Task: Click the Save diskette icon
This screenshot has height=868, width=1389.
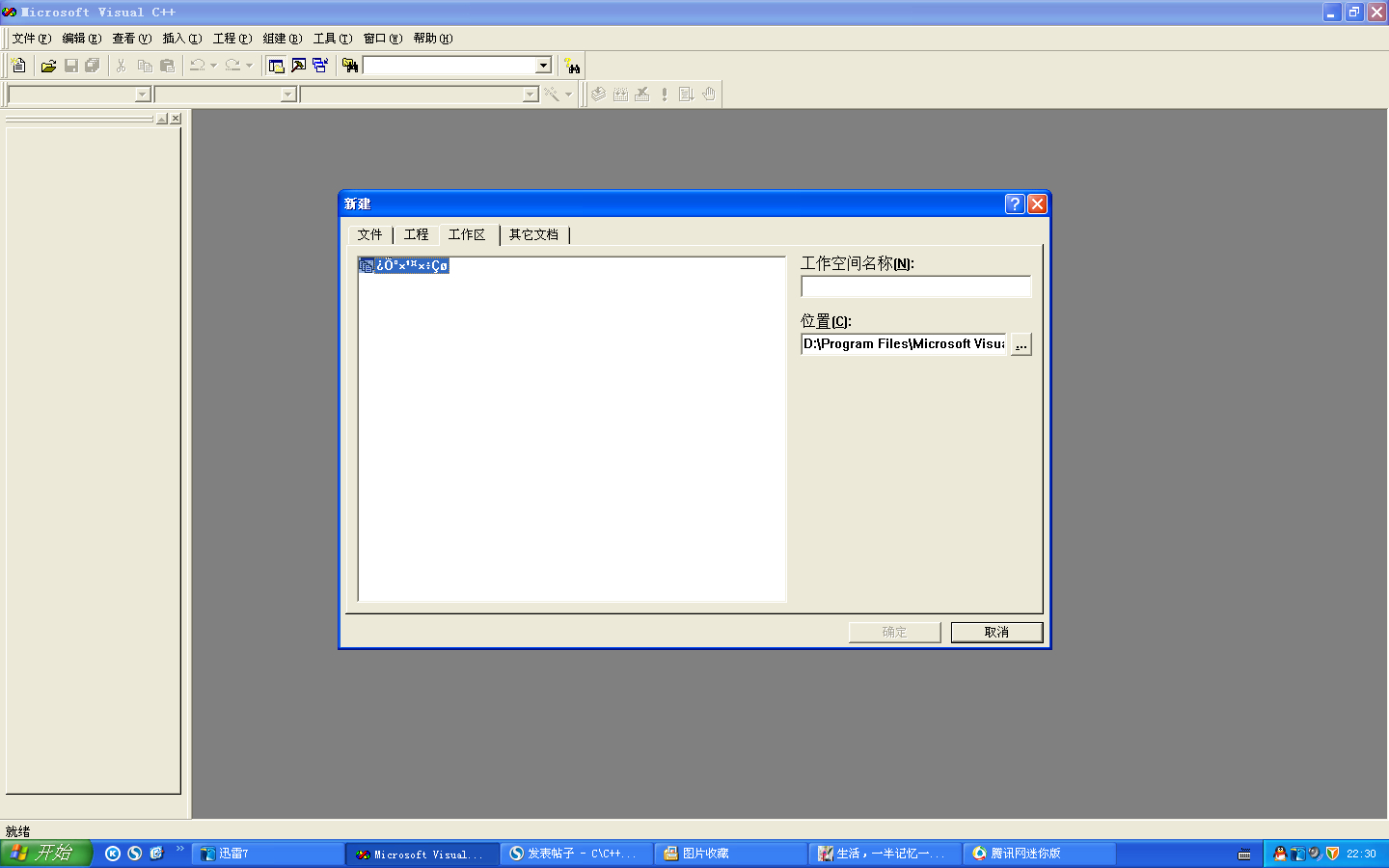Action: point(71,66)
